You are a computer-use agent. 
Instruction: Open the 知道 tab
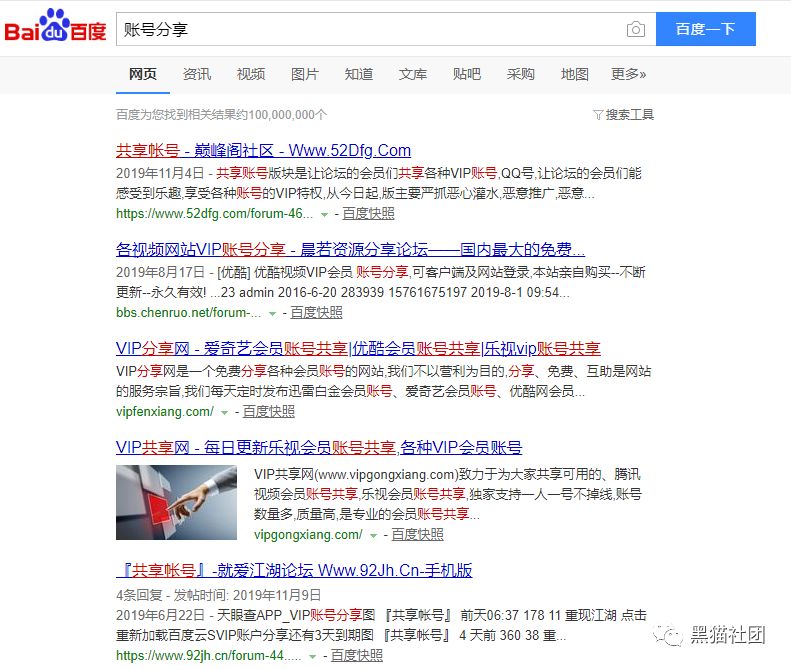[x=359, y=74]
